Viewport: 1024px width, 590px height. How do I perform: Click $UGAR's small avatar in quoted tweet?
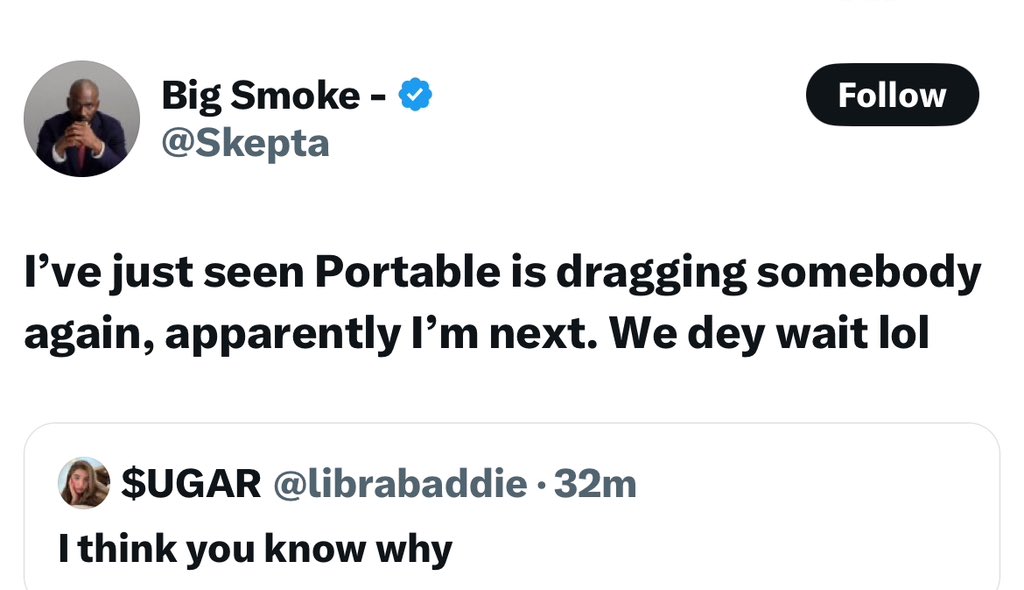tap(84, 484)
